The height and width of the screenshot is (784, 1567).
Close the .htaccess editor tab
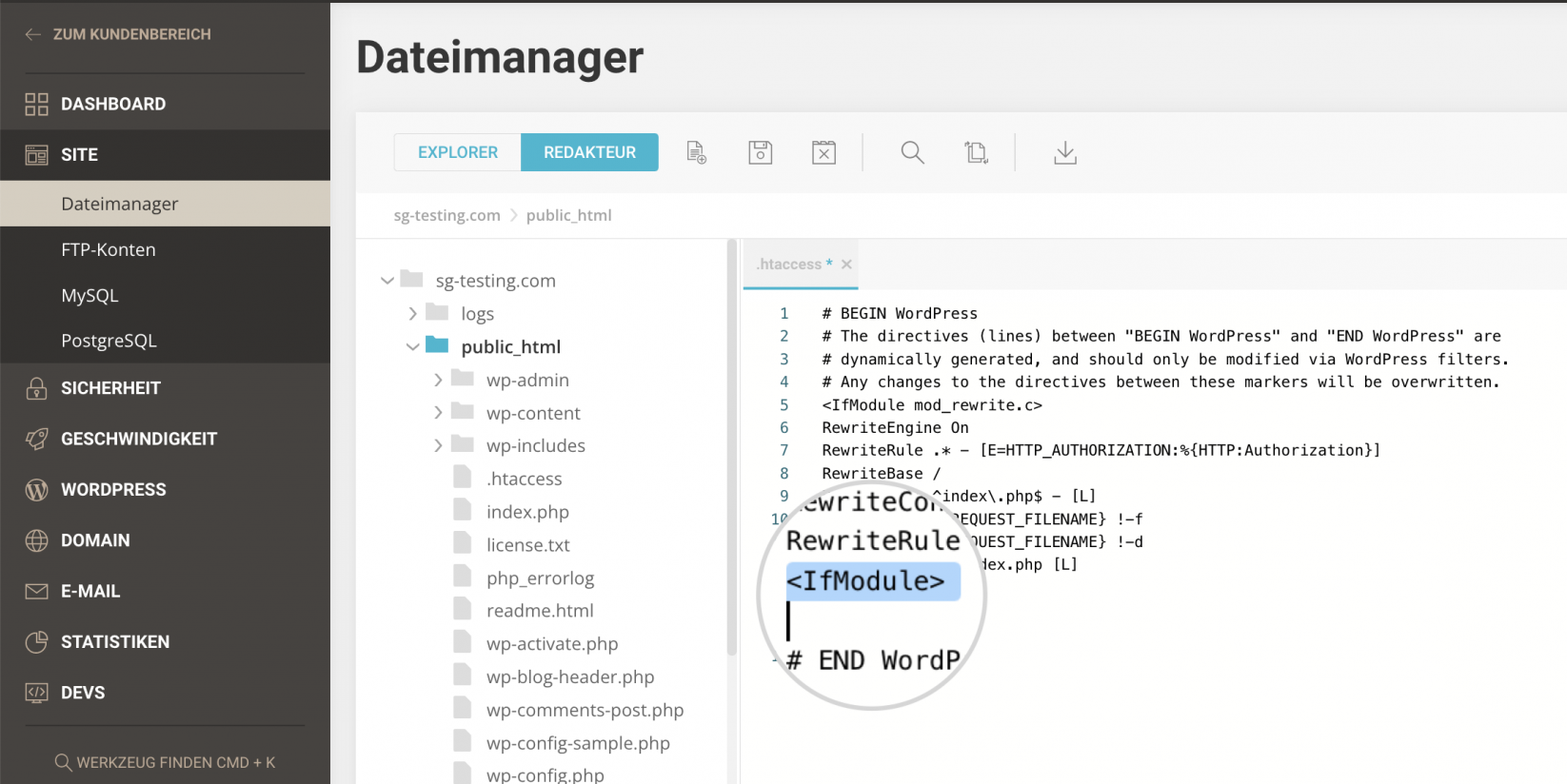point(846,265)
